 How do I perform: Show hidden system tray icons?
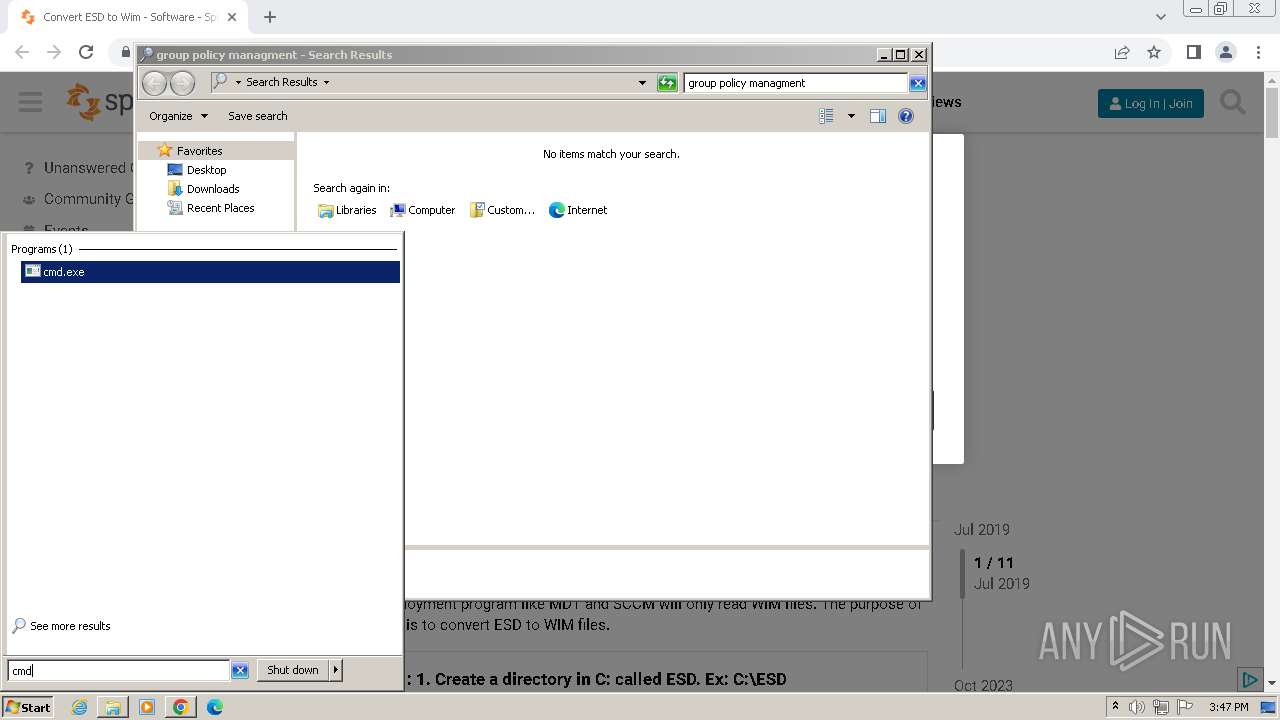1115,707
